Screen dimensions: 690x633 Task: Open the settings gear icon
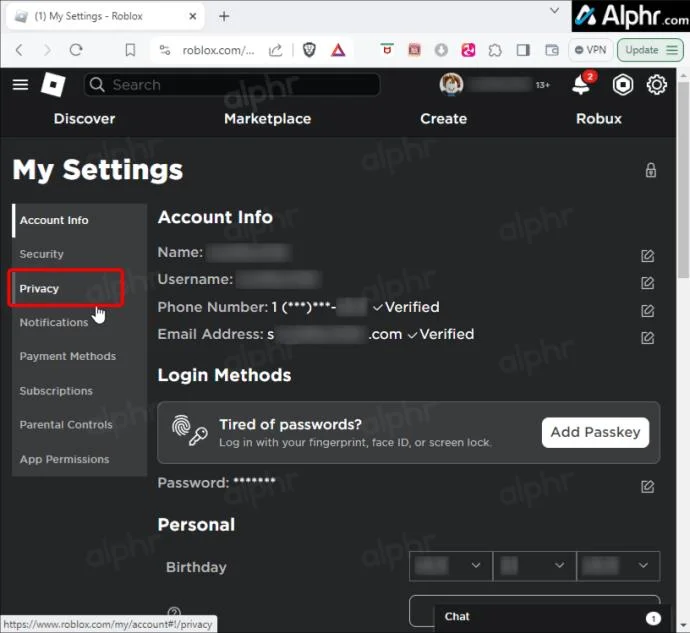[657, 85]
